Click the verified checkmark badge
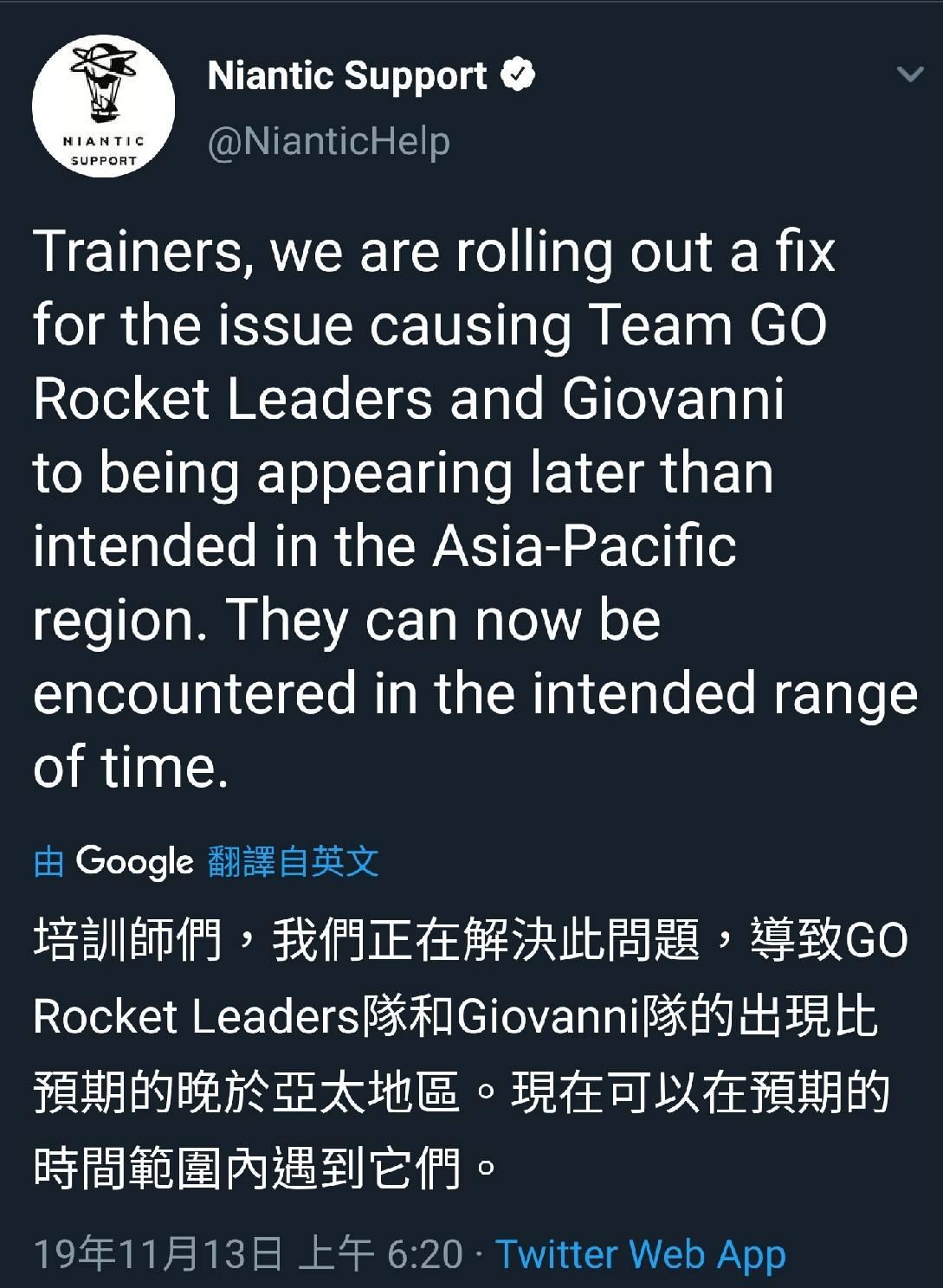Image resolution: width=943 pixels, height=1288 pixels. [518, 75]
